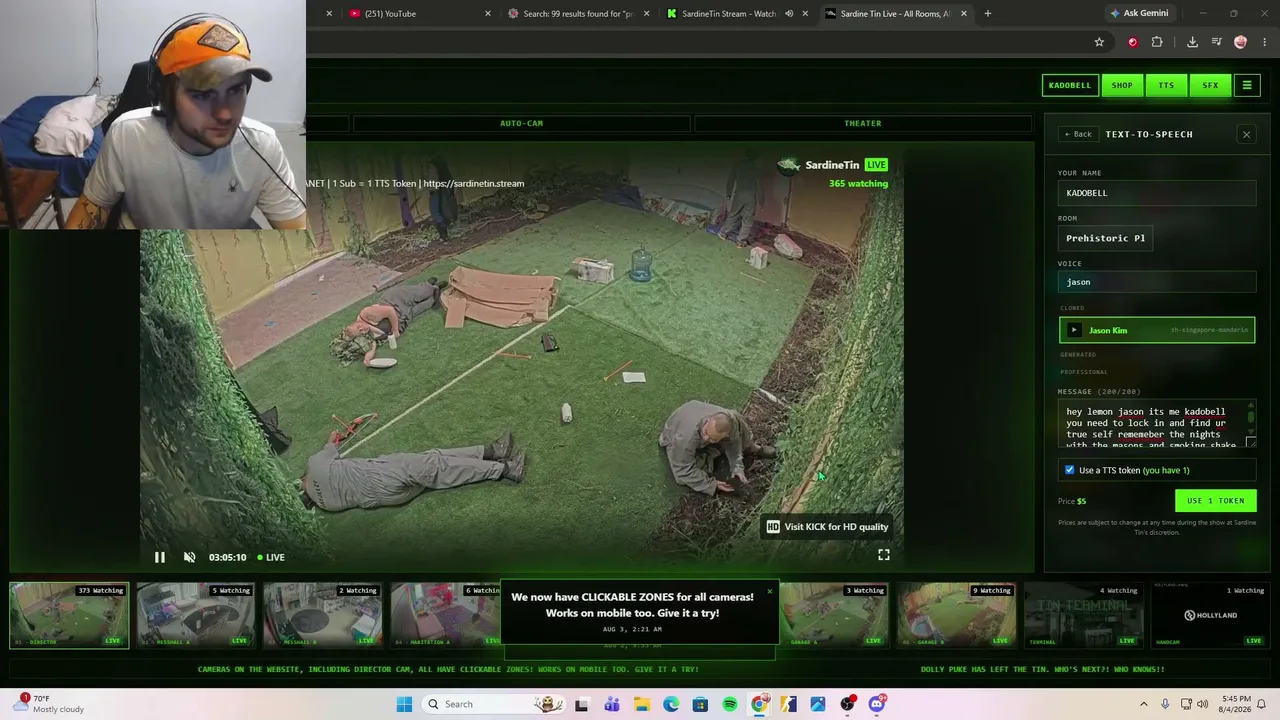
Task: Dismiss the CLICKABLE ZONES notification popup
Action: pyautogui.click(x=769, y=591)
